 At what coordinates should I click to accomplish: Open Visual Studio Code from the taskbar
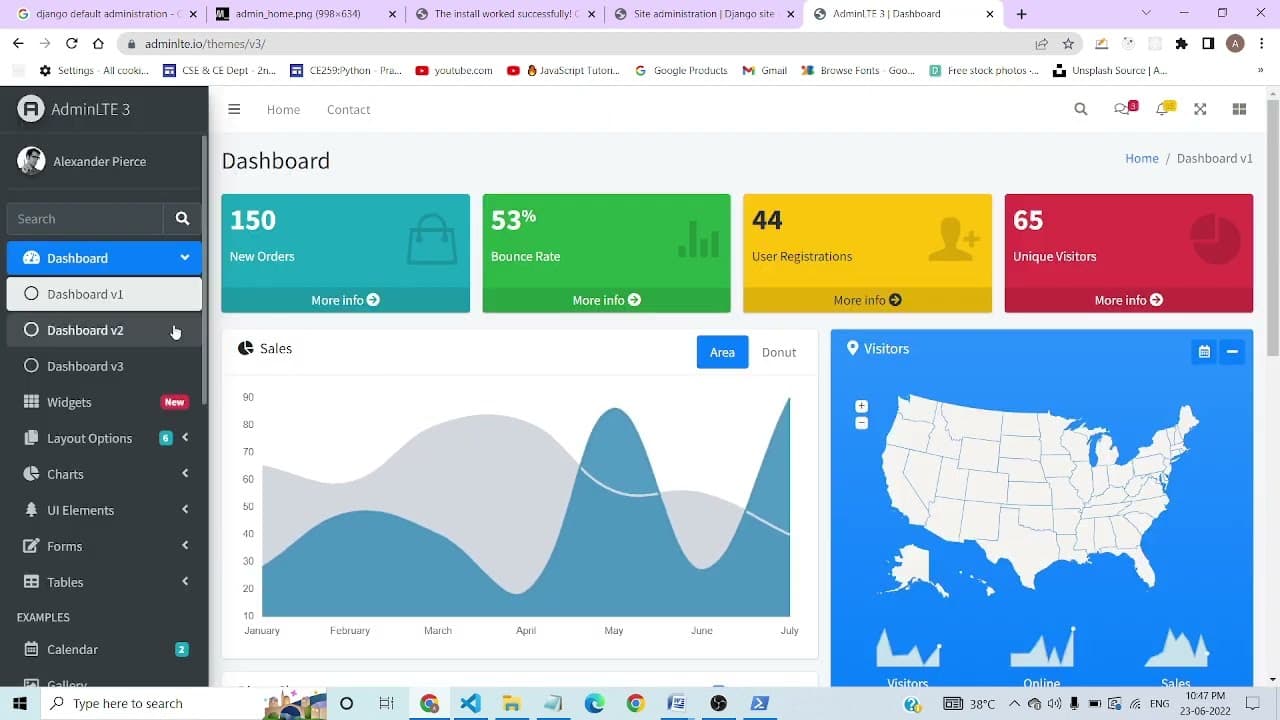click(x=470, y=703)
